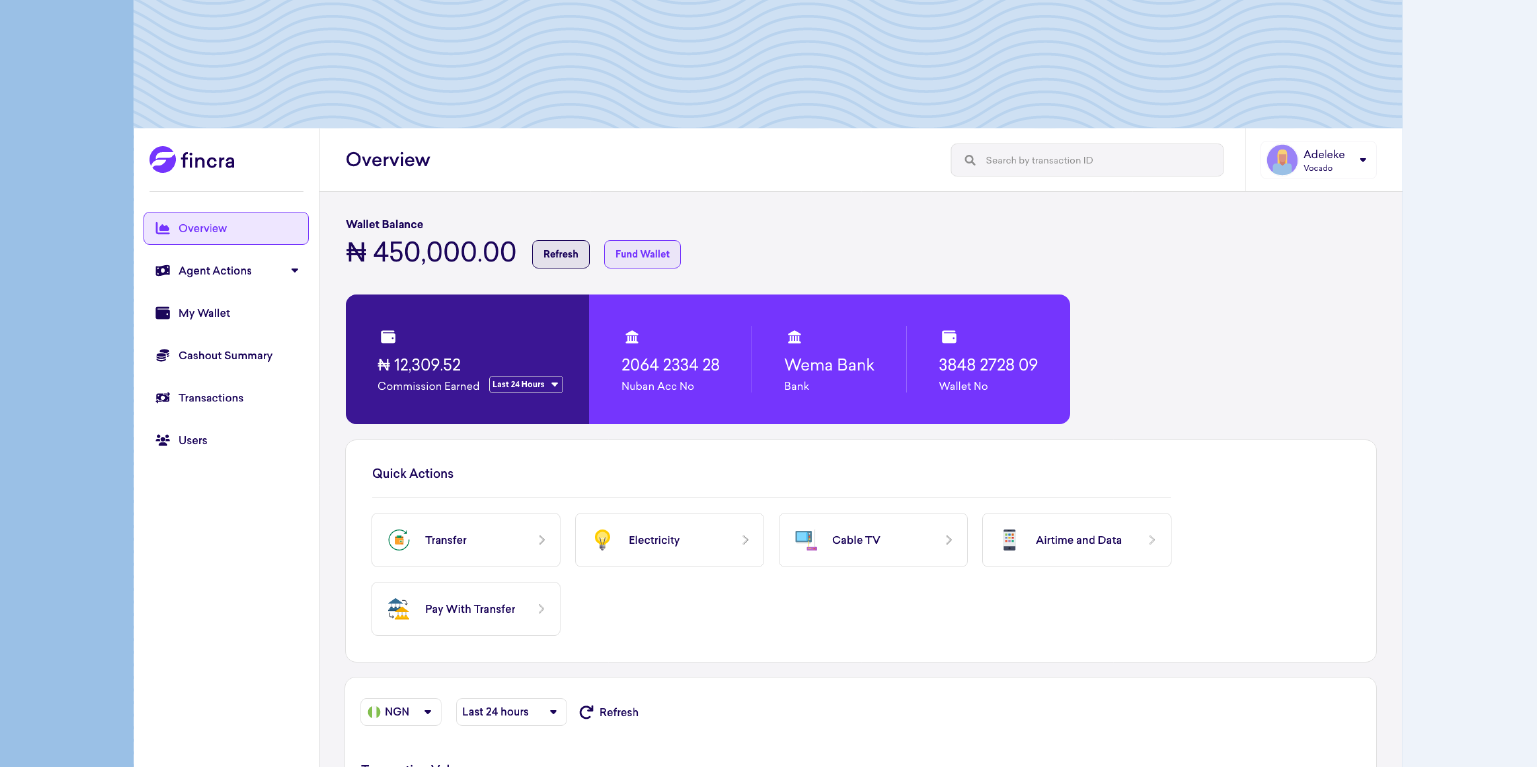Click the wallet icon above Commission Earned
Image resolution: width=1537 pixels, height=767 pixels.
click(x=388, y=337)
